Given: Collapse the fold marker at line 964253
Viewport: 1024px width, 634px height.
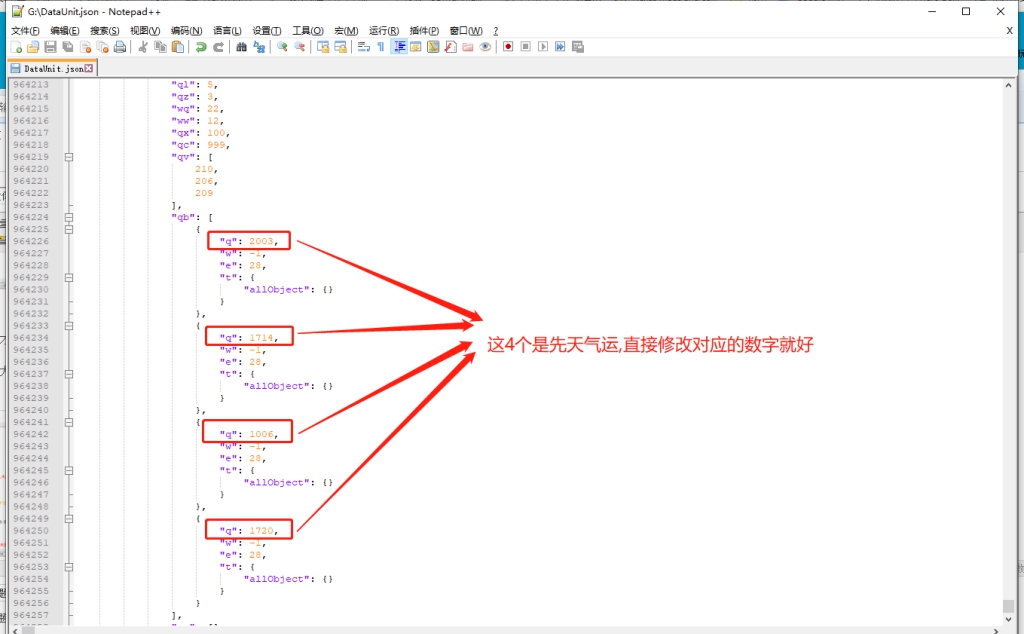Looking at the screenshot, I should (x=69, y=567).
